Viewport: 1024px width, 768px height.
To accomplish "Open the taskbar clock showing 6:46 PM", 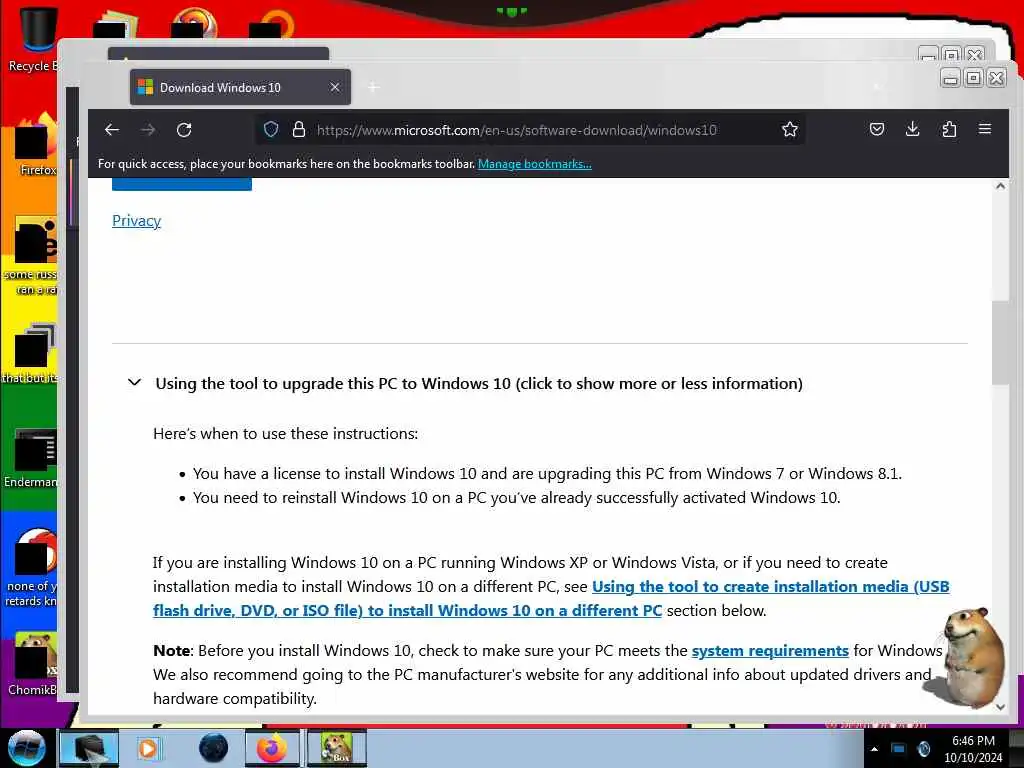I will click(973, 749).
